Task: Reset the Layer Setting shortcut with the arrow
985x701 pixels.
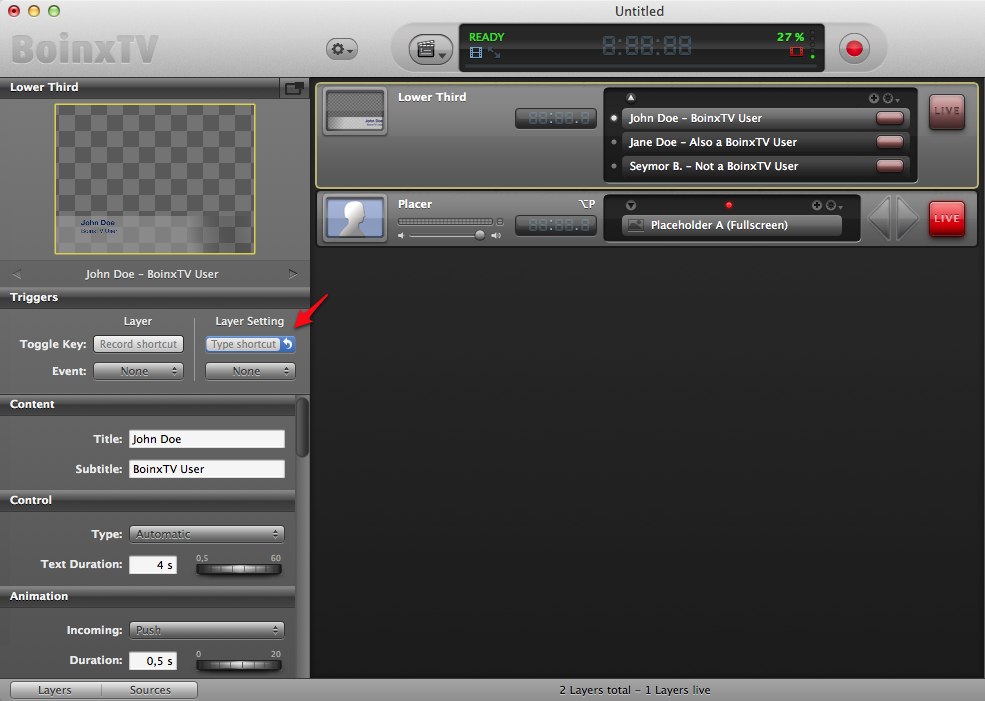Action: click(288, 344)
